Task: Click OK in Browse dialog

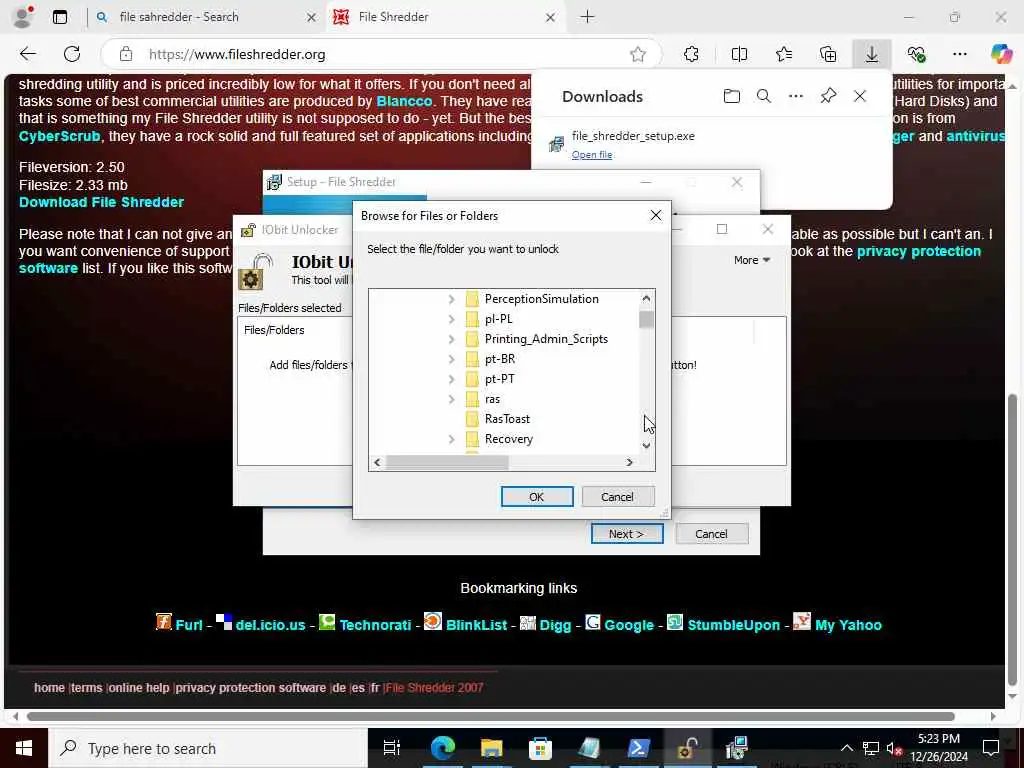Action: (x=537, y=497)
